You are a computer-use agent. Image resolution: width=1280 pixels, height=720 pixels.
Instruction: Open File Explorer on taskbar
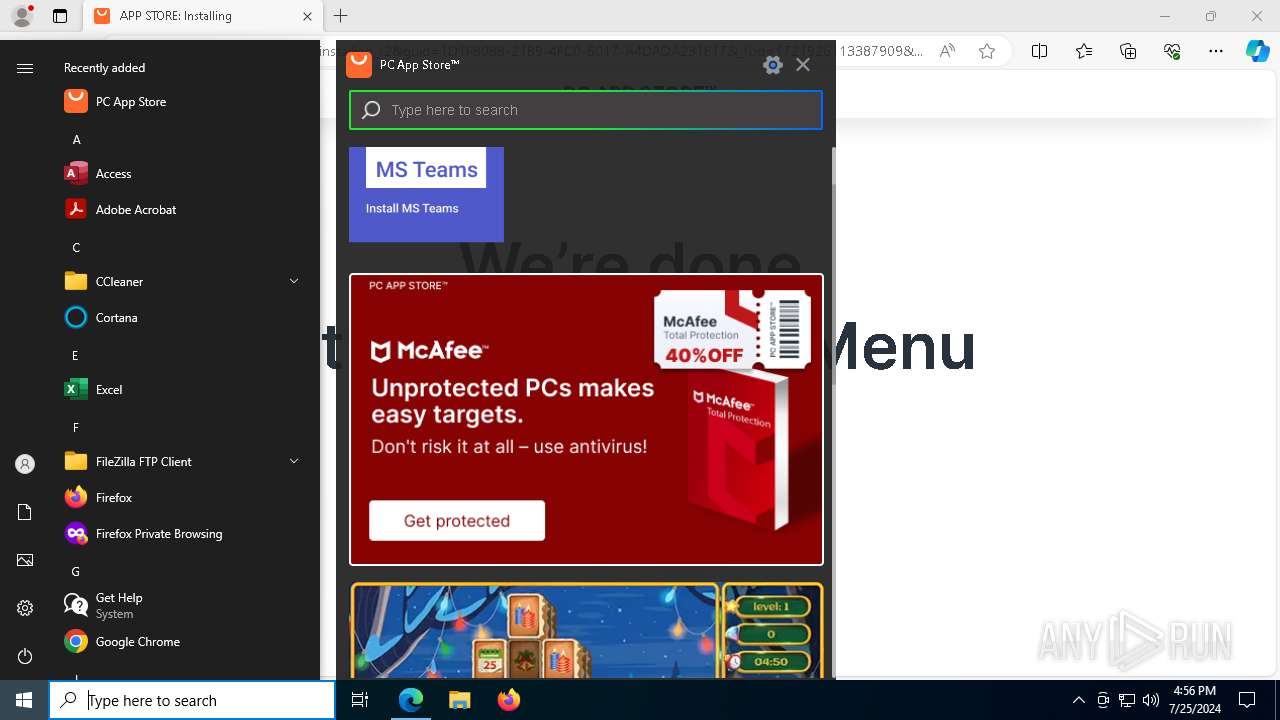tap(459, 700)
